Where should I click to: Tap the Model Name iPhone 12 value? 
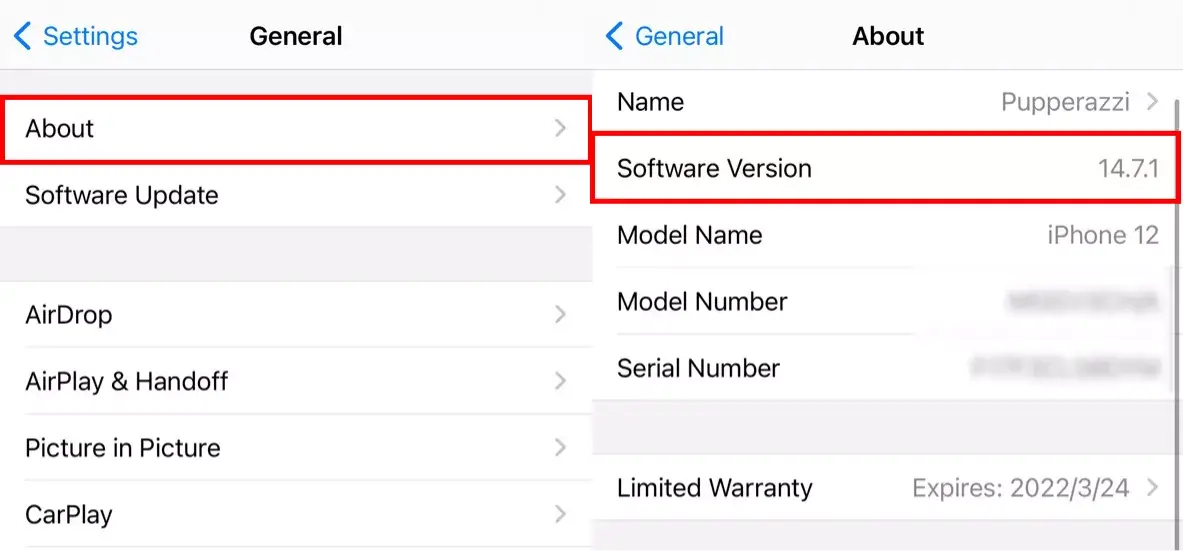[x=1102, y=235]
